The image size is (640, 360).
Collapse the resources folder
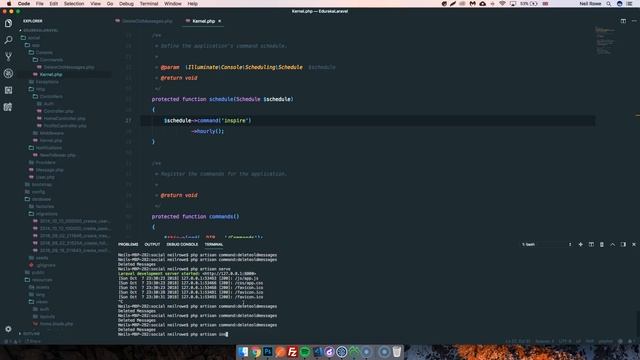point(42,280)
